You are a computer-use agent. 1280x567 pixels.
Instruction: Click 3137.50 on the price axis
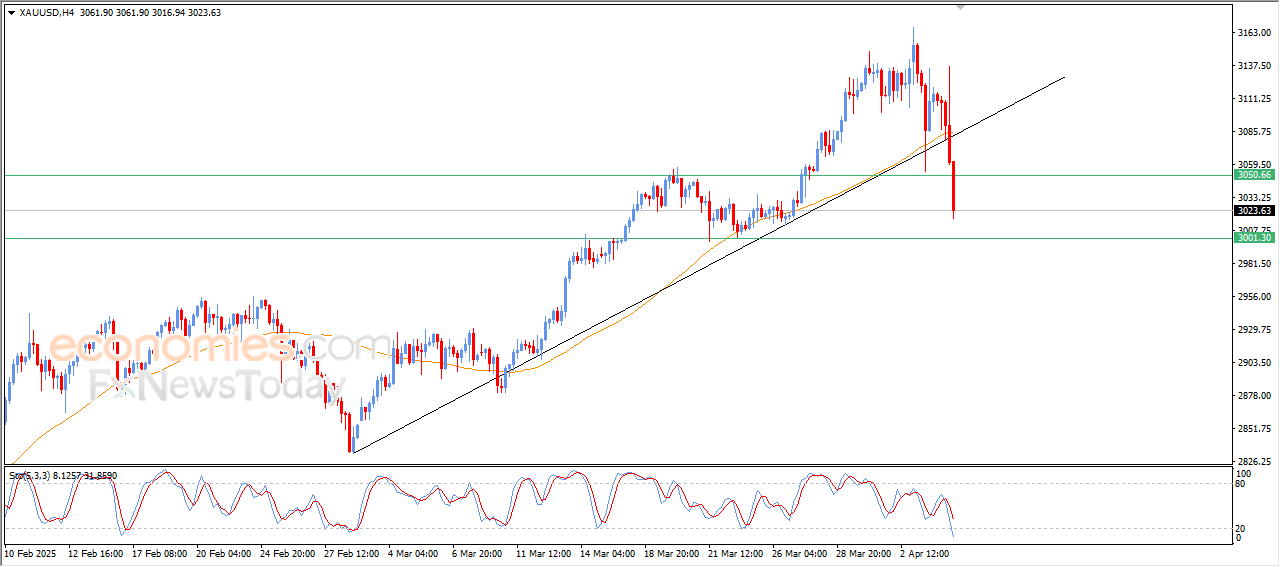(x=1253, y=66)
